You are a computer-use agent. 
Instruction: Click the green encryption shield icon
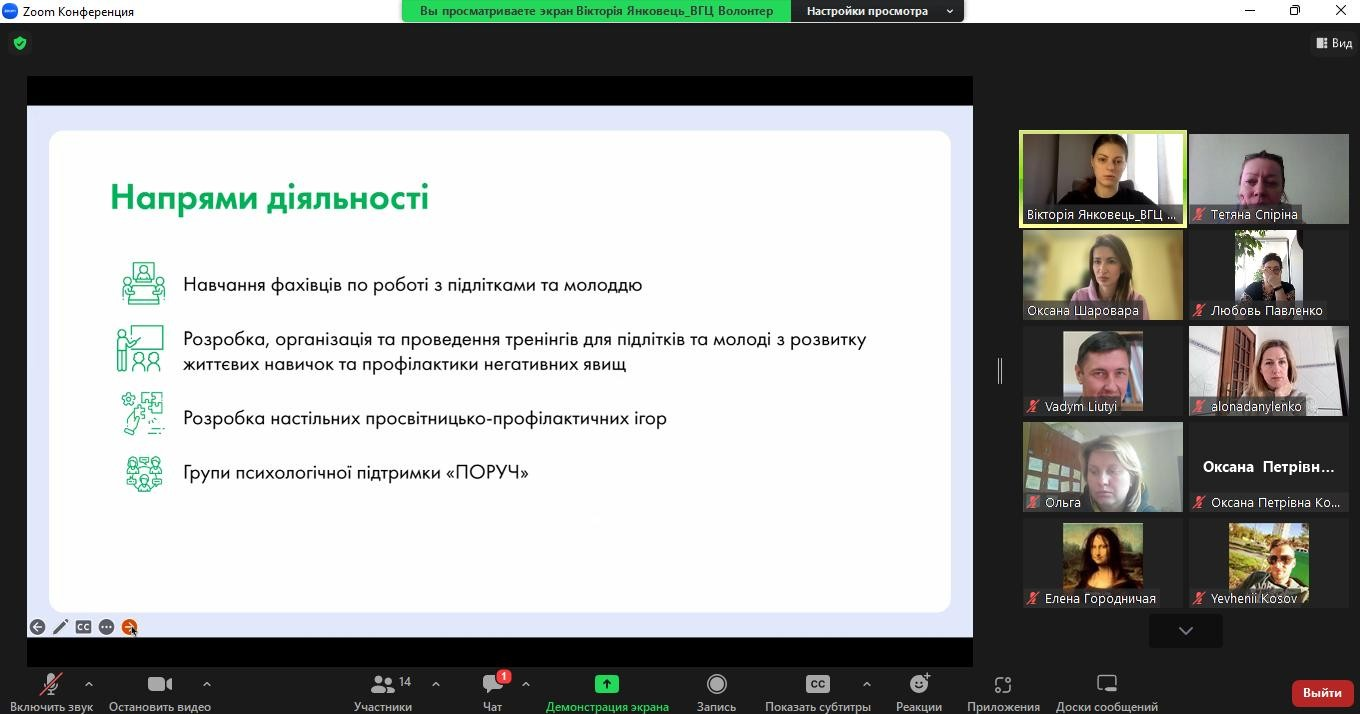coord(20,43)
